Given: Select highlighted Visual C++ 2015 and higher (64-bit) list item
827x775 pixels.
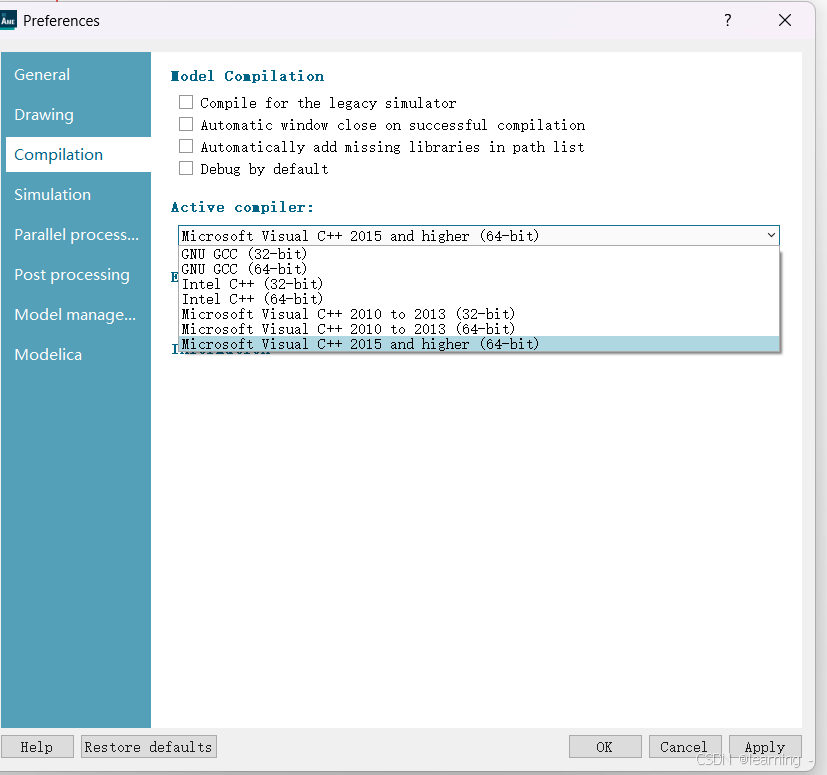Looking at the screenshot, I should (479, 344).
